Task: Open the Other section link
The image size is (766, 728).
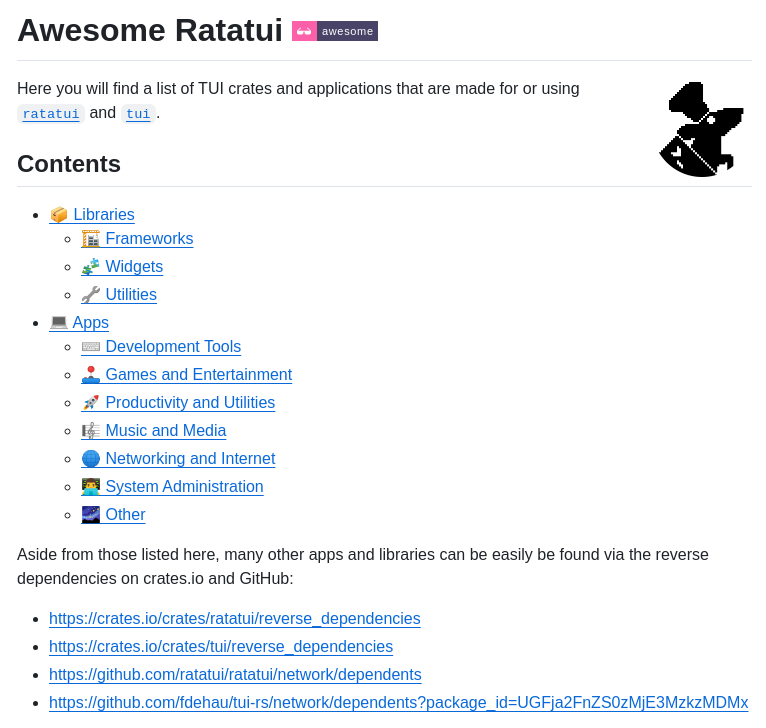Action: (125, 514)
